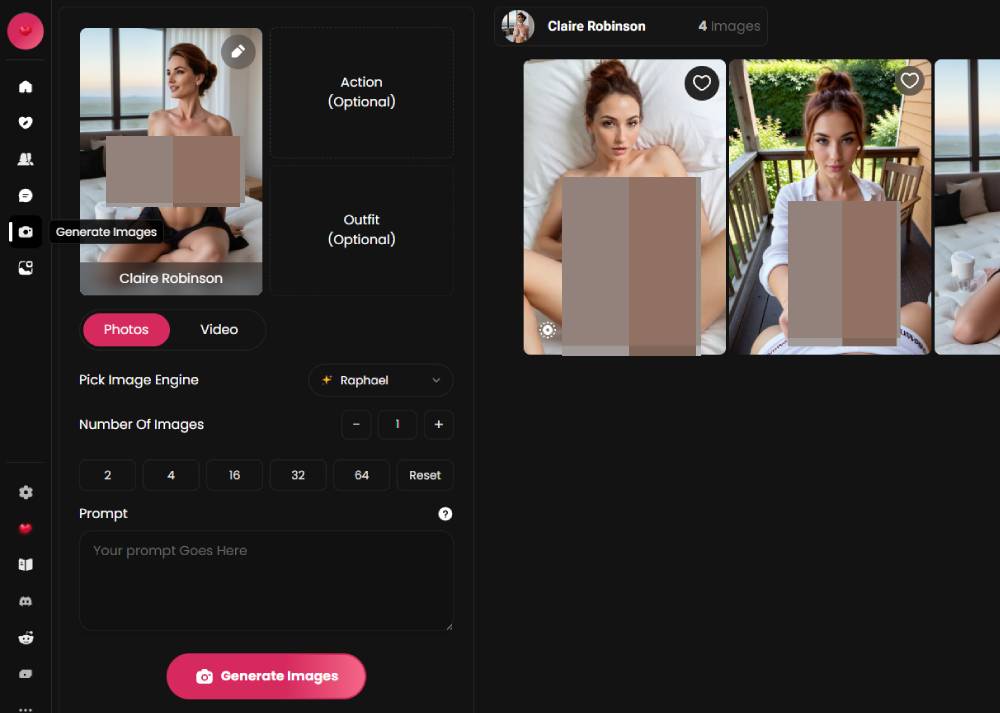Favorite the image on white pillow via heart icon
This screenshot has width=1000, height=713.
pyautogui.click(x=702, y=83)
